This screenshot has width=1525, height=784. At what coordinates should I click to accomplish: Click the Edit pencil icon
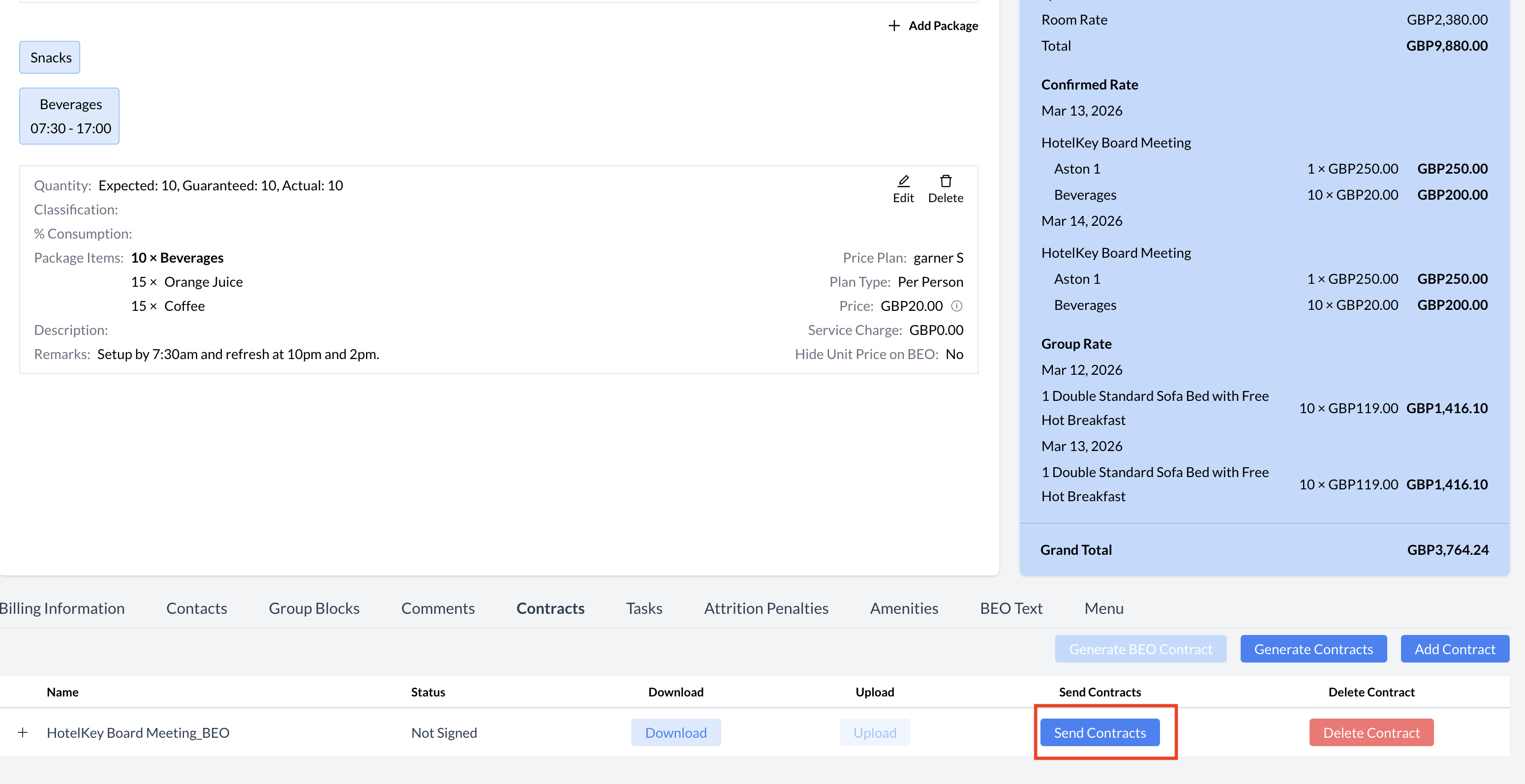tap(903, 181)
